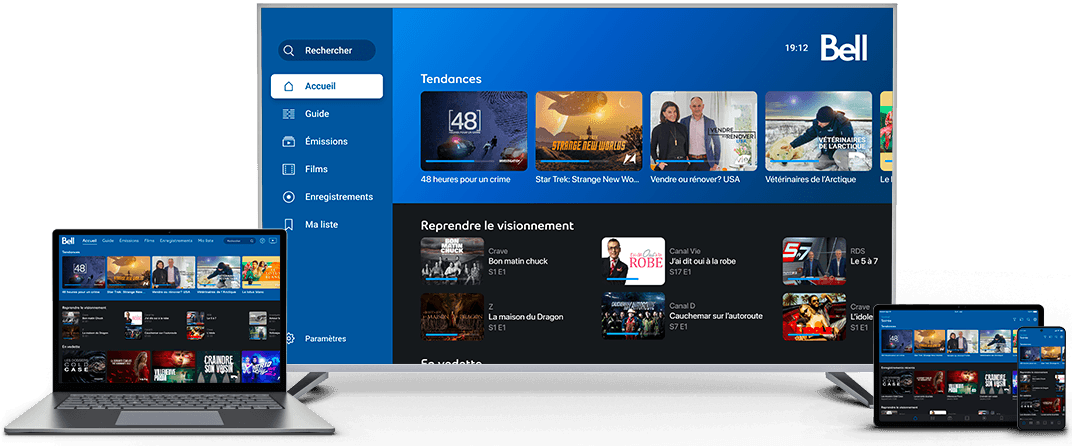Open the 48 heures pour un crime thumbnail on TV
The height and width of the screenshot is (446, 1072).
[474, 131]
